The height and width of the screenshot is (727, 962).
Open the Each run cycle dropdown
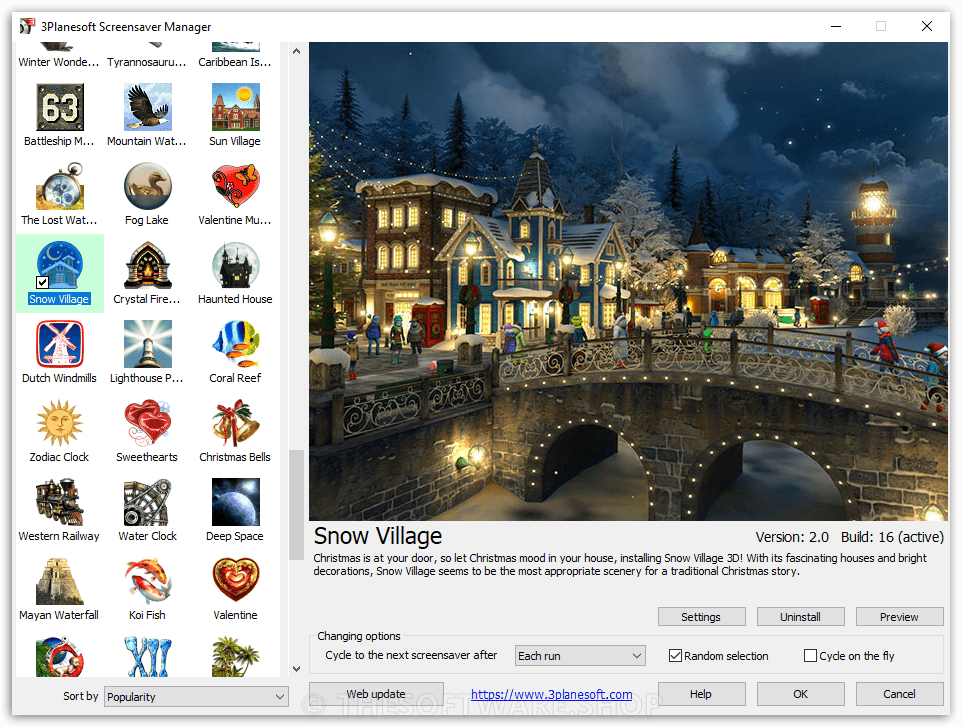tap(580, 656)
